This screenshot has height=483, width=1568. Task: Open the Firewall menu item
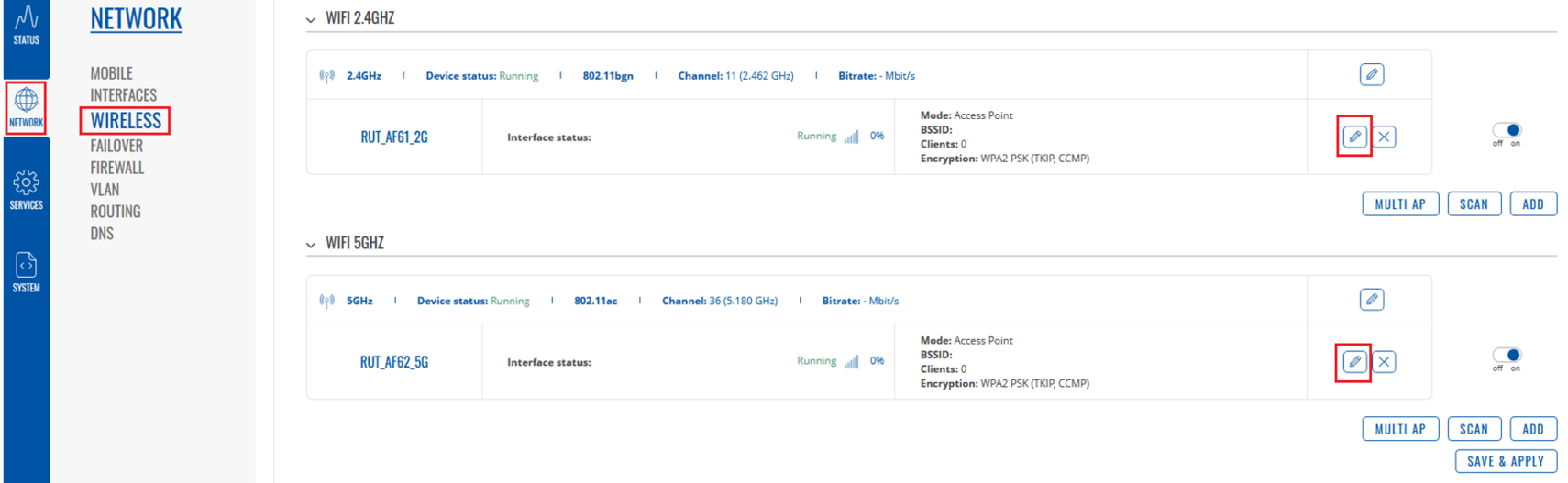point(116,168)
